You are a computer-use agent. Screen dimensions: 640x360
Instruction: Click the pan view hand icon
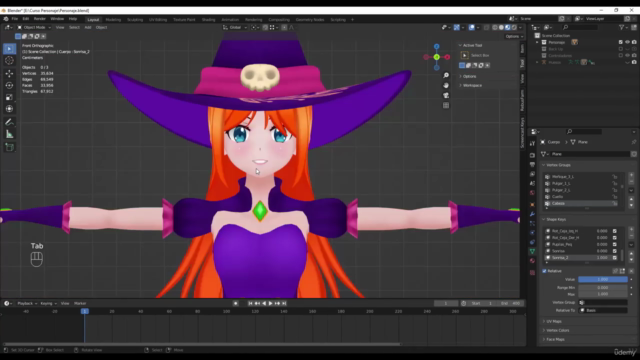pyautogui.click(x=446, y=85)
